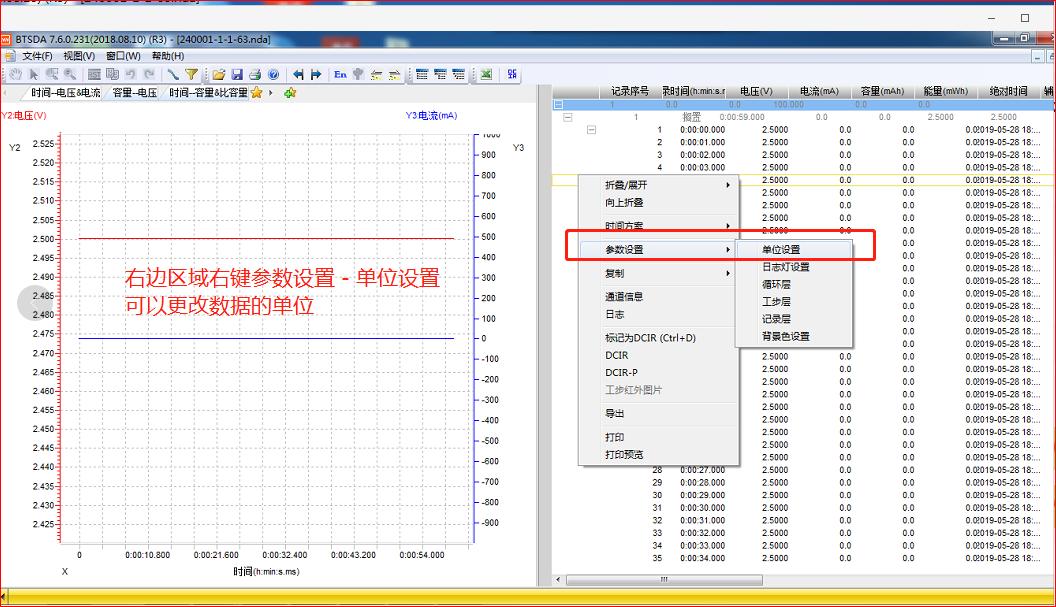Screen dimensions: 1056x607
Task: Click the undo arrow icon
Action: click(131, 74)
